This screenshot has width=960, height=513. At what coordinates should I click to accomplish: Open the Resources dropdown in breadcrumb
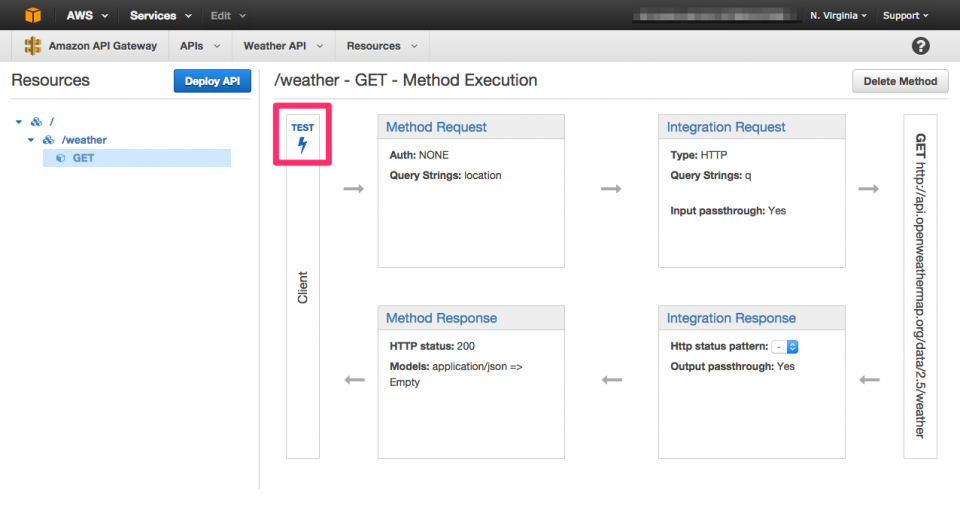click(382, 46)
